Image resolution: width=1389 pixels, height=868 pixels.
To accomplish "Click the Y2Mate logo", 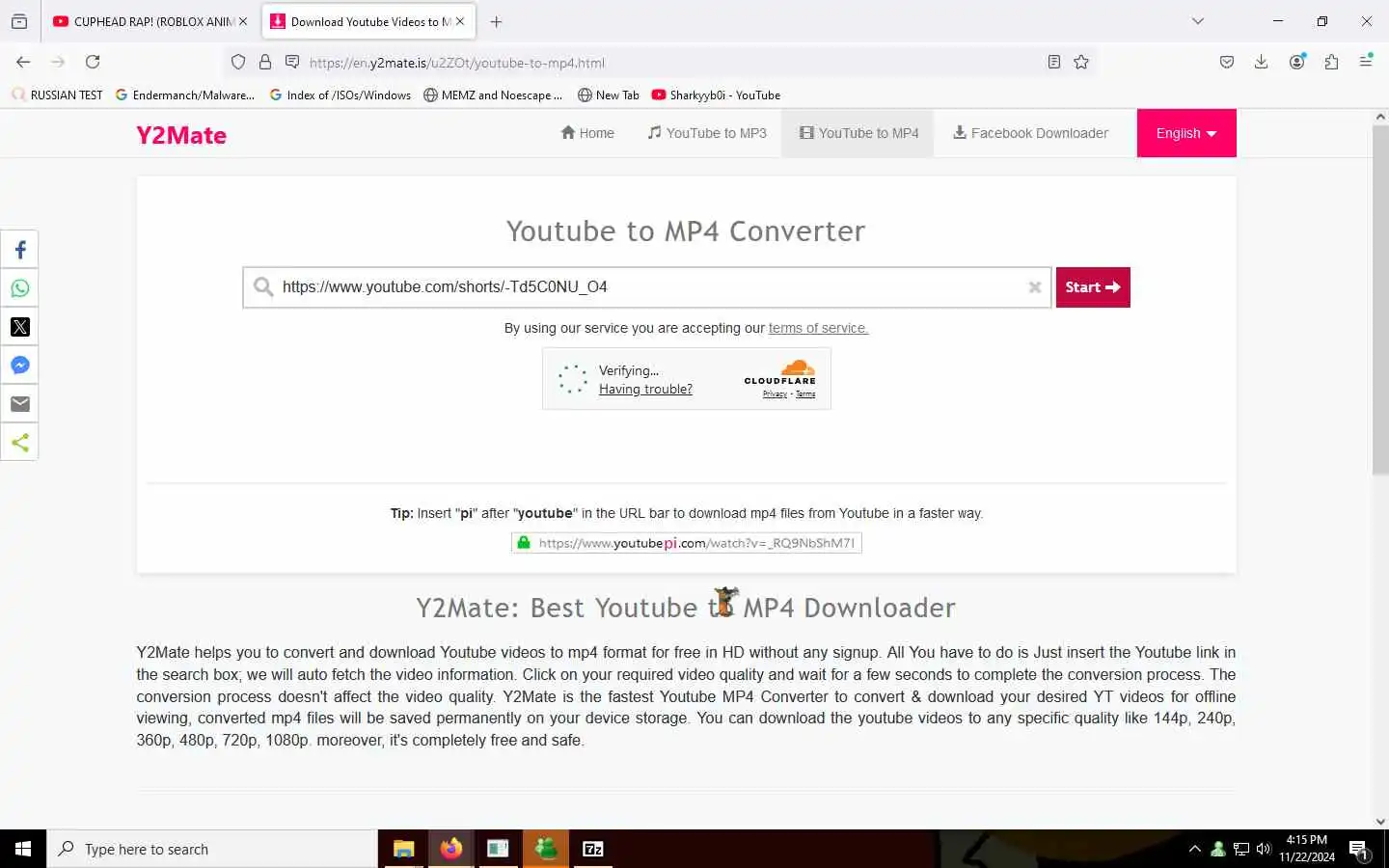I will (181, 135).
